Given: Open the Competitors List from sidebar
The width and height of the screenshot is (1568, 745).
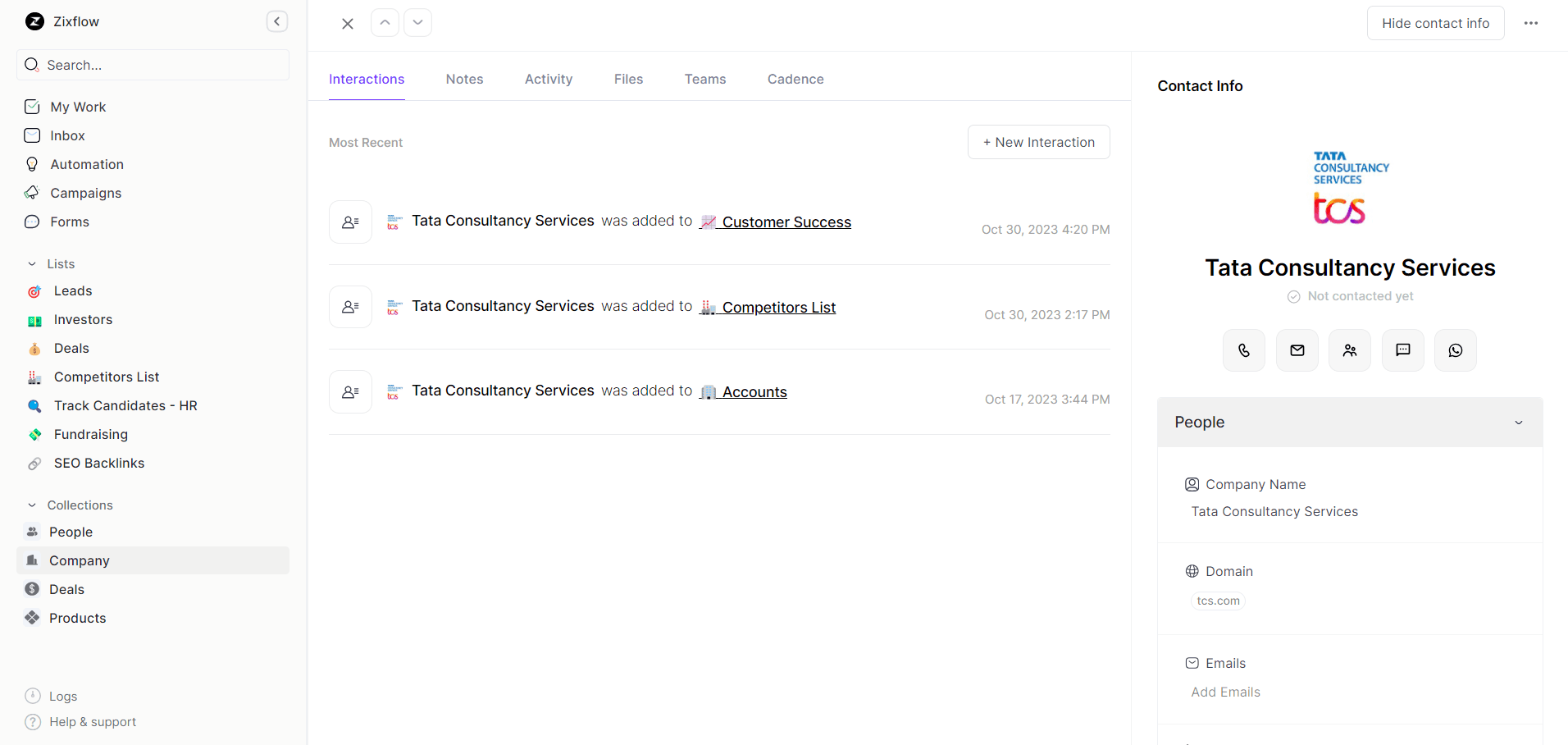Looking at the screenshot, I should (x=105, y=377).
